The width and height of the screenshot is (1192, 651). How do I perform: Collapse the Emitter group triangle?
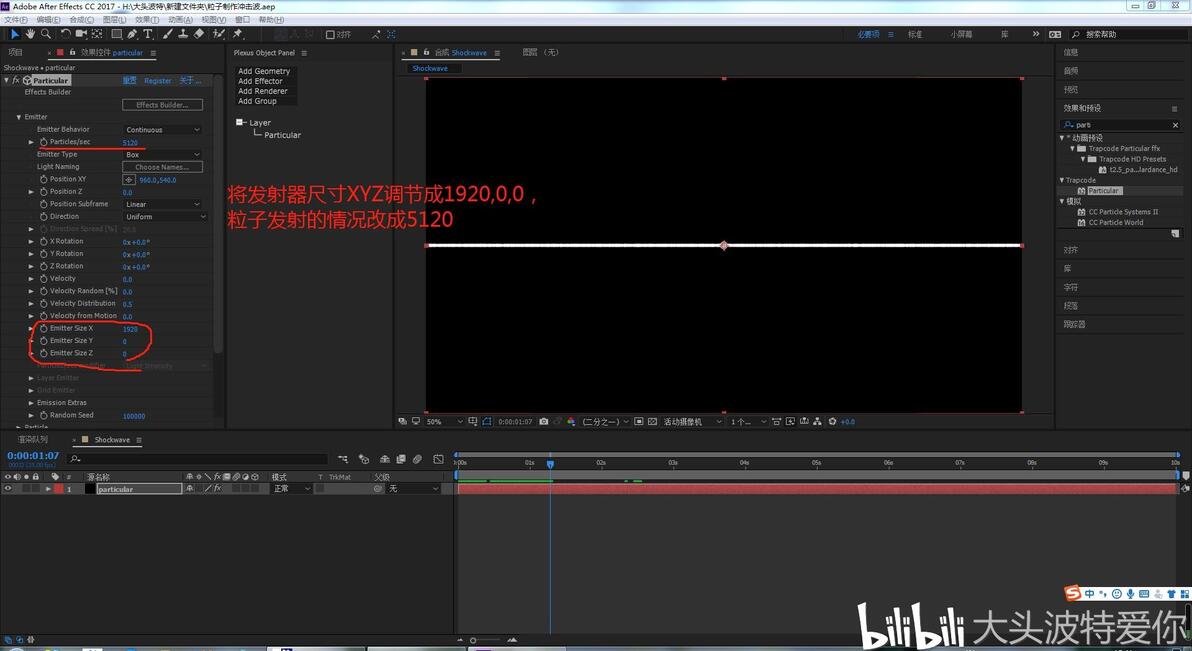(x=19, y=117)
